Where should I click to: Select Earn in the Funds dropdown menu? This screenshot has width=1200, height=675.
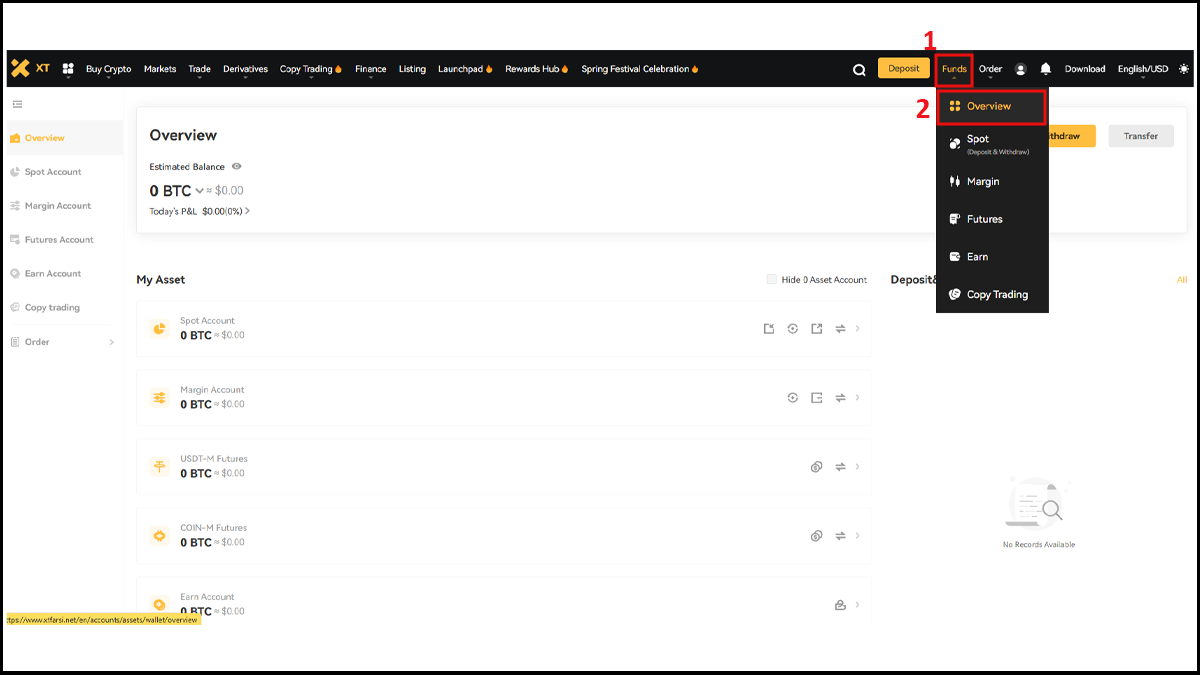tap(992, 257)
